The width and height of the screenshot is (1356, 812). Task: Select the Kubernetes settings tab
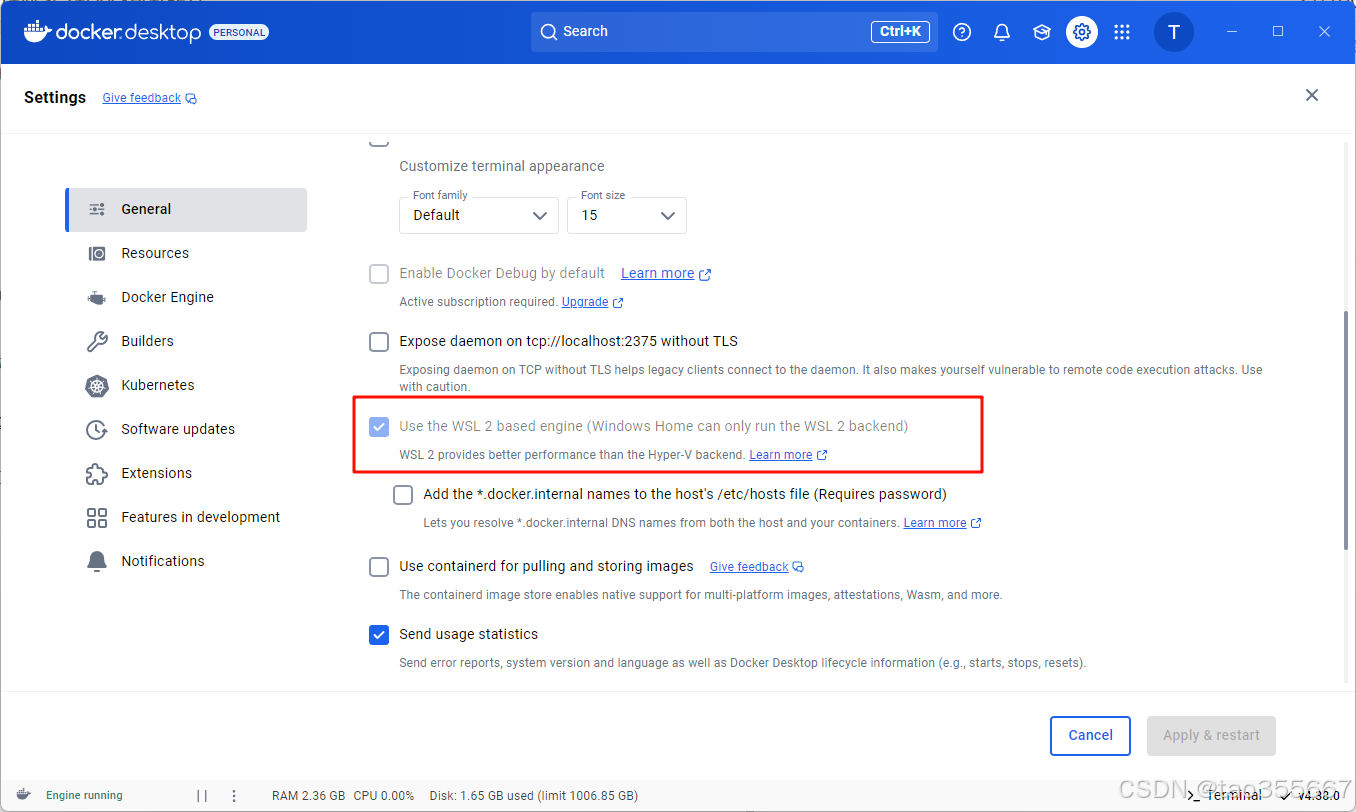click(187, 386)
